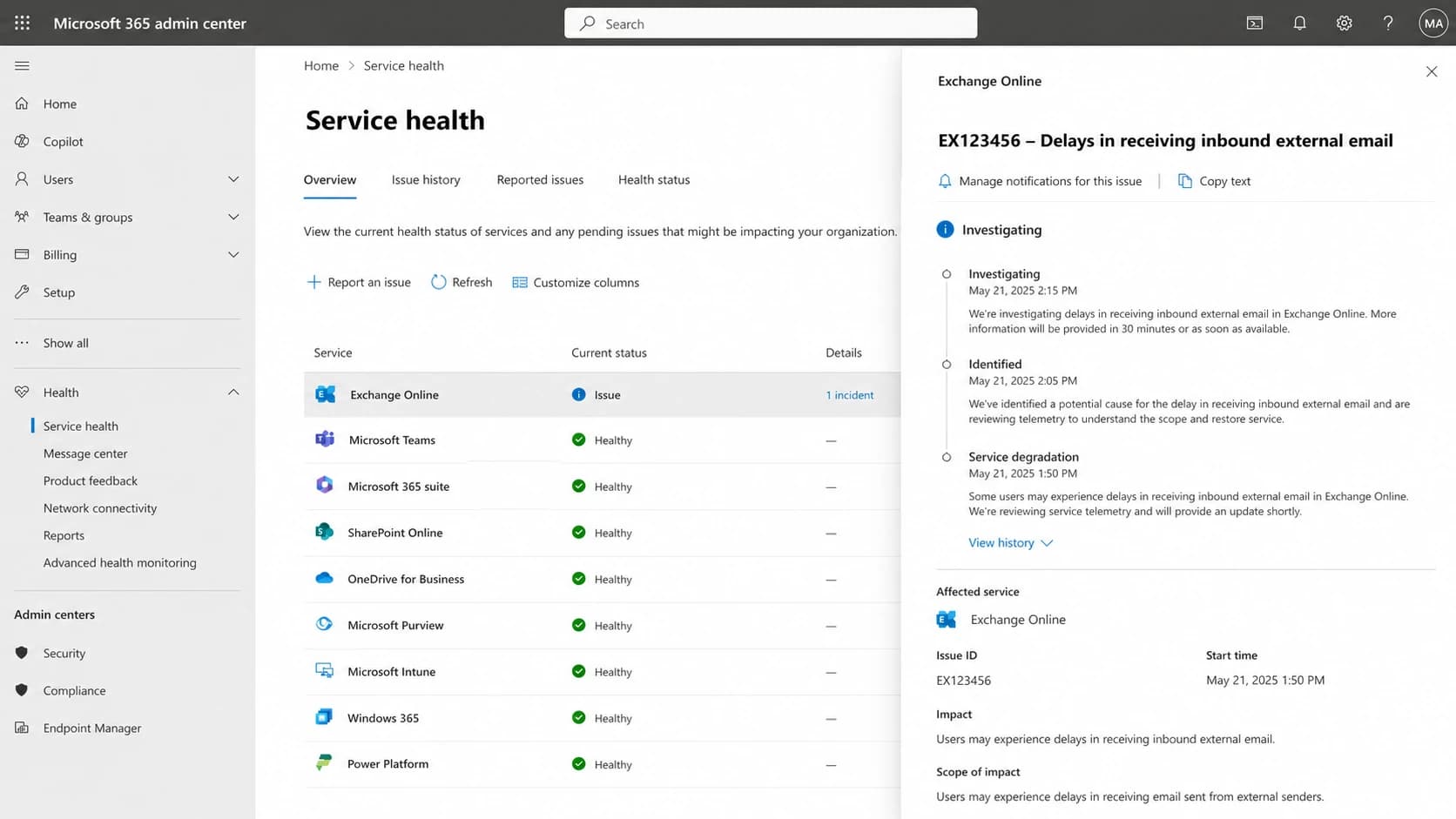Open the notifications bell in header
This screenshot has width=1456, height=819.
pos(1299,23)
